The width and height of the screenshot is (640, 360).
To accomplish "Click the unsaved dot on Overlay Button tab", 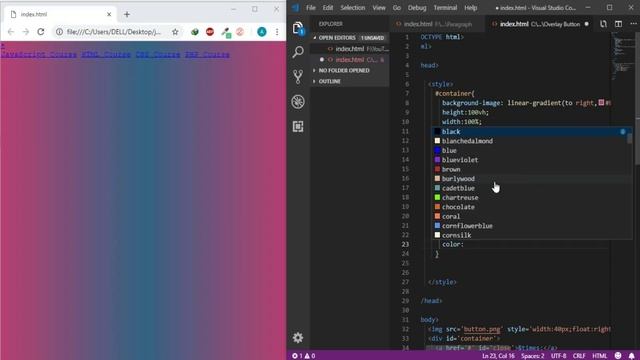I will [587, 24].
